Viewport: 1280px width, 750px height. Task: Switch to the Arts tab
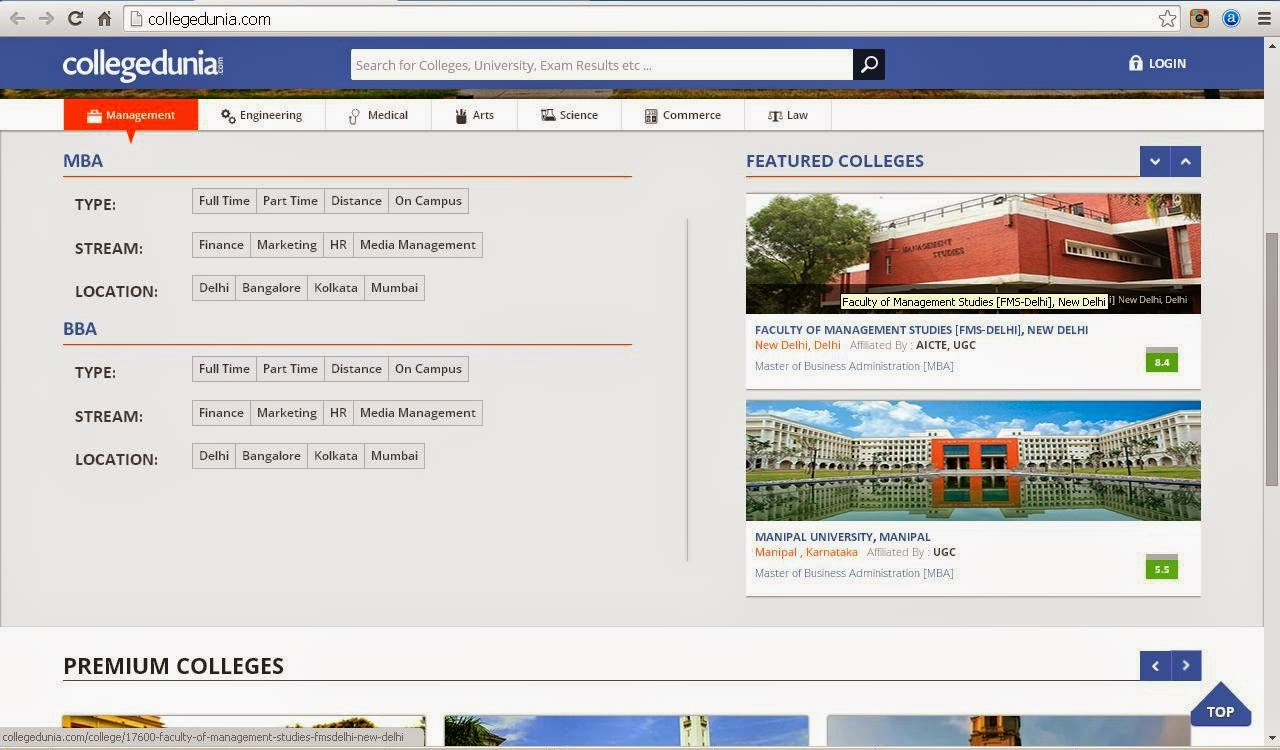click(x=474, y=115)
